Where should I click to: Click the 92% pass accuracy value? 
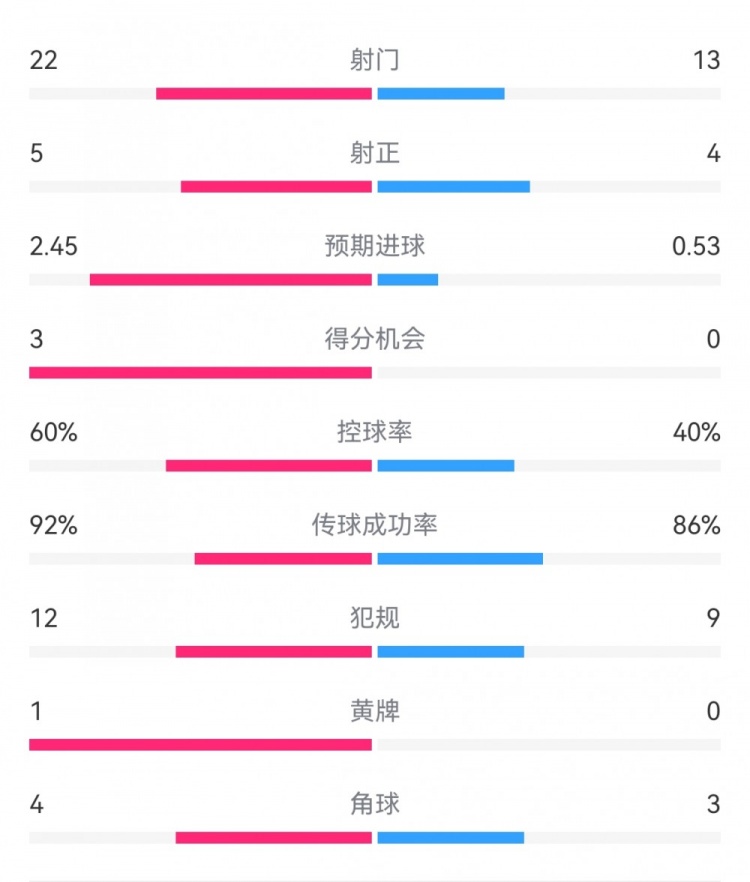(x=54, y=525)
